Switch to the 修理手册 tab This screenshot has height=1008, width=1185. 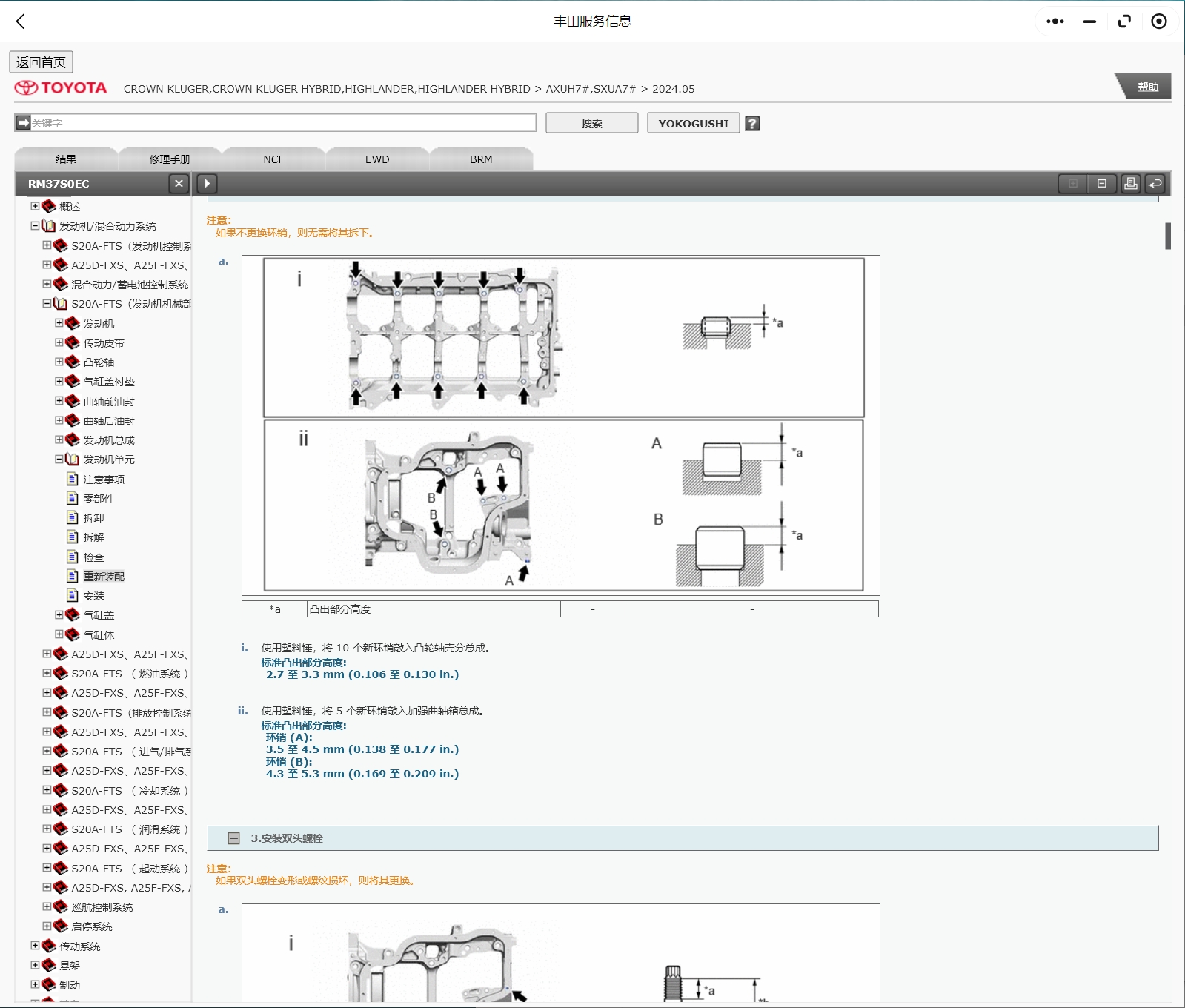tap(170, 159)
